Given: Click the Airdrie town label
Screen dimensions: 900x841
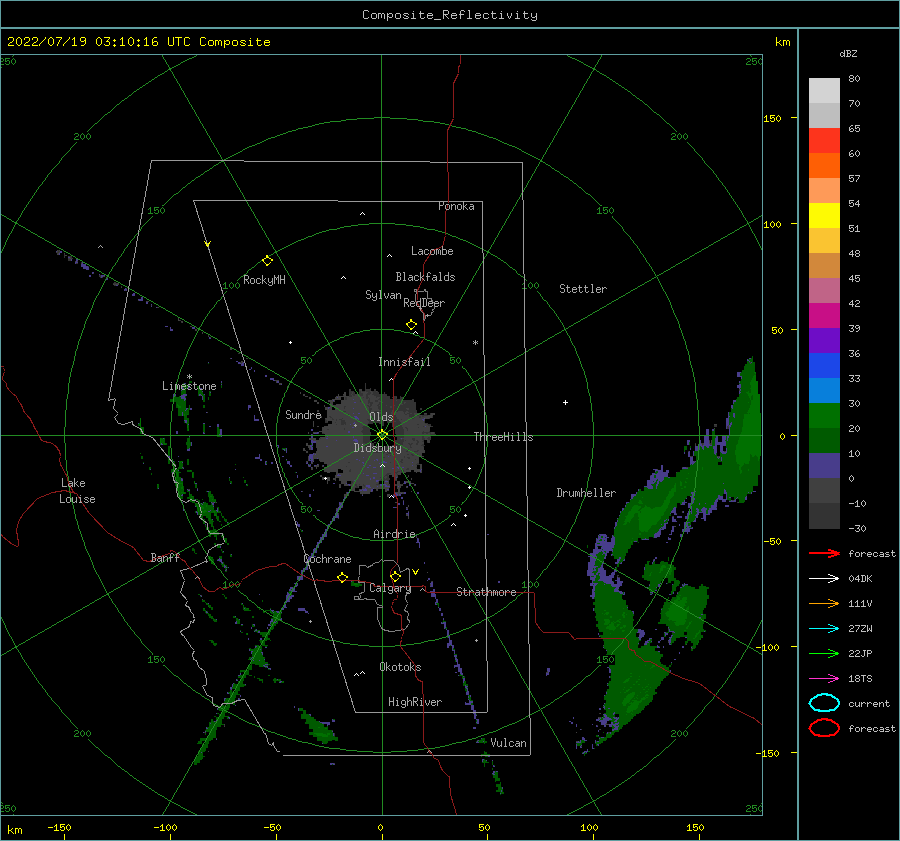Looking at the screenshot, I should click(394, 534).
